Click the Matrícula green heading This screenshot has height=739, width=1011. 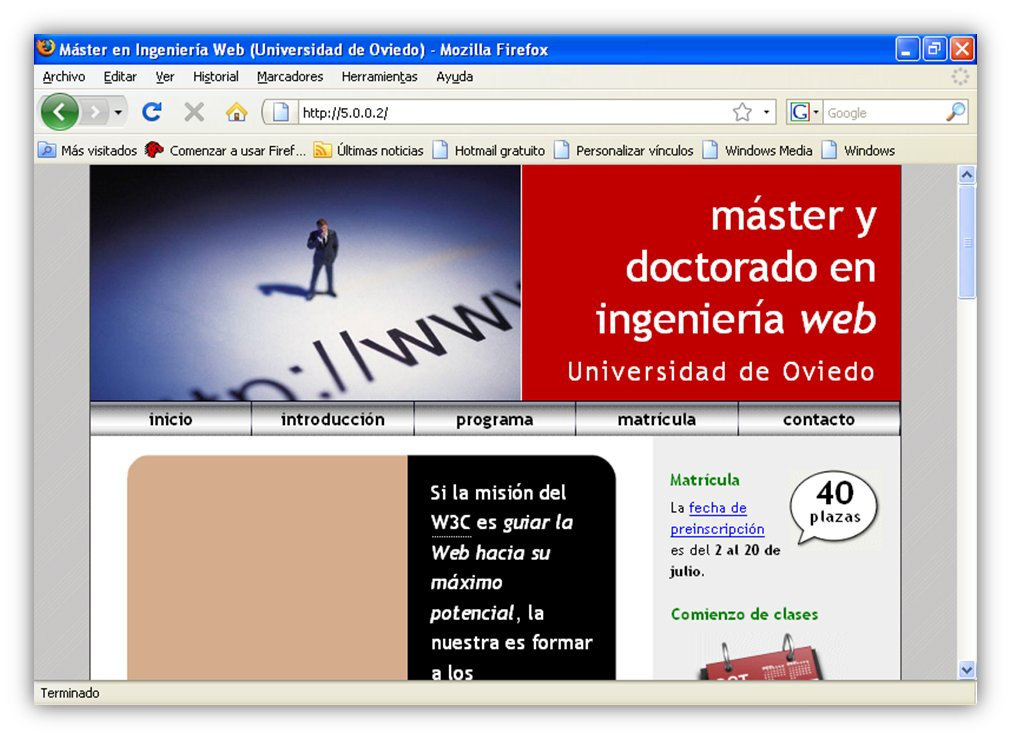705,480
